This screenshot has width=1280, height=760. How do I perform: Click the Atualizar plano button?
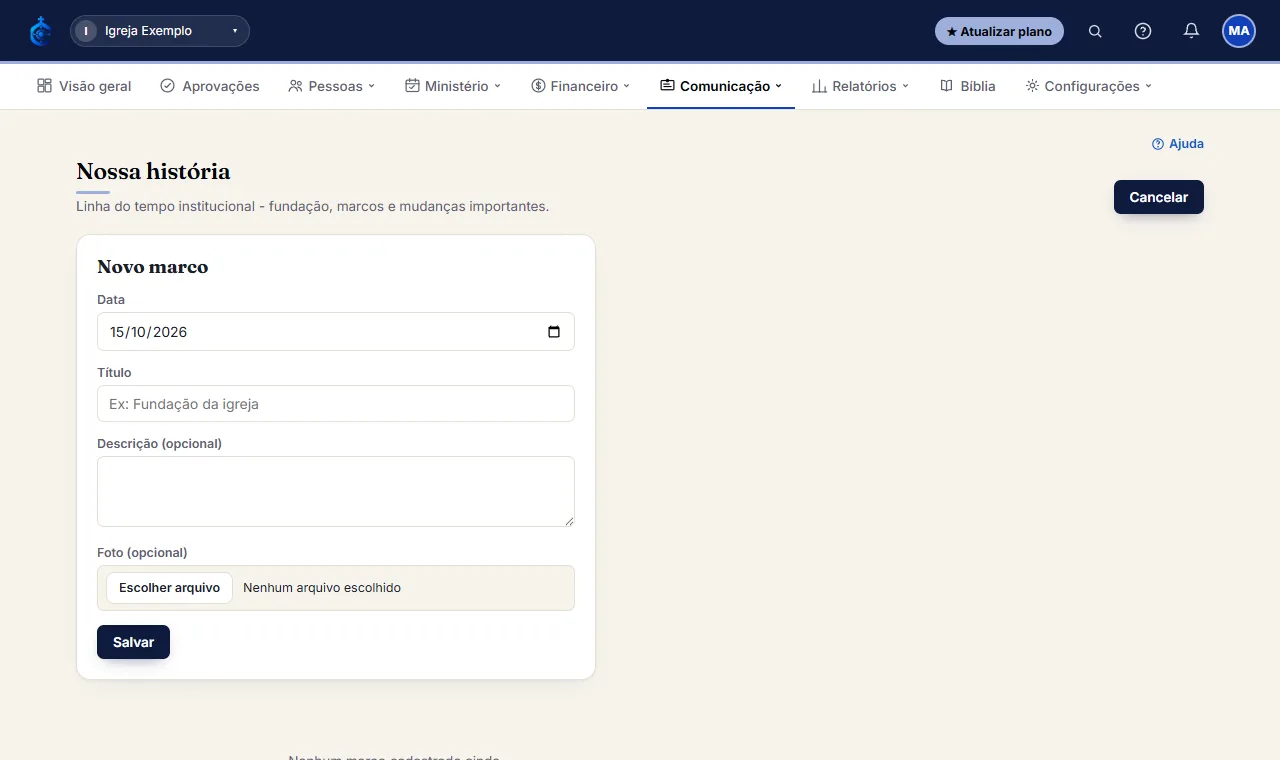[x=999, y=31]
